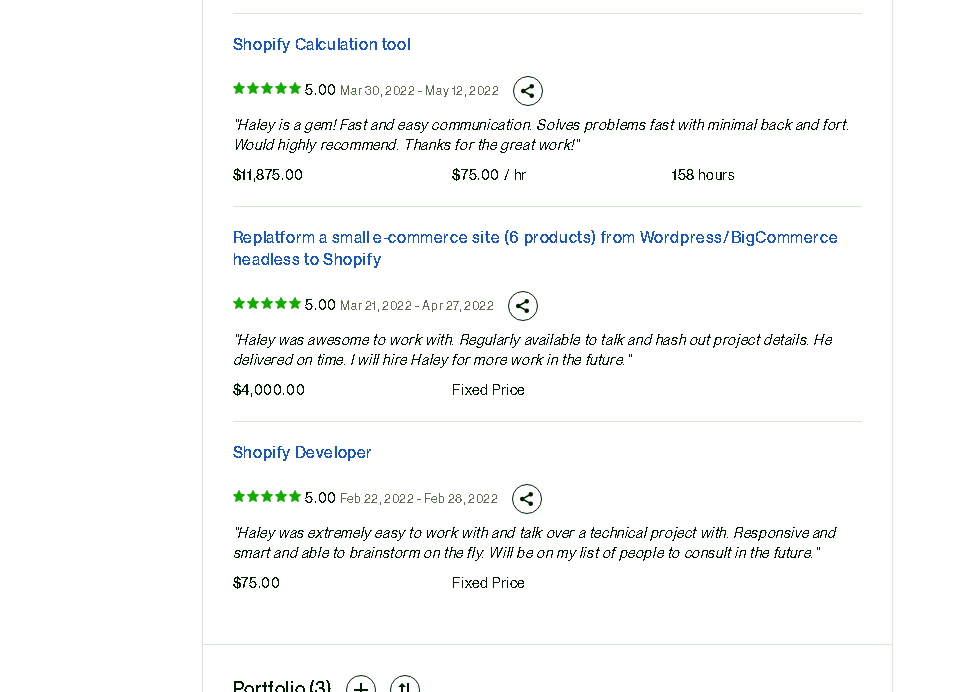974x692 pixels.
Task: Click the stars on Shopify Developer job
Action: [x=266, y=497]
